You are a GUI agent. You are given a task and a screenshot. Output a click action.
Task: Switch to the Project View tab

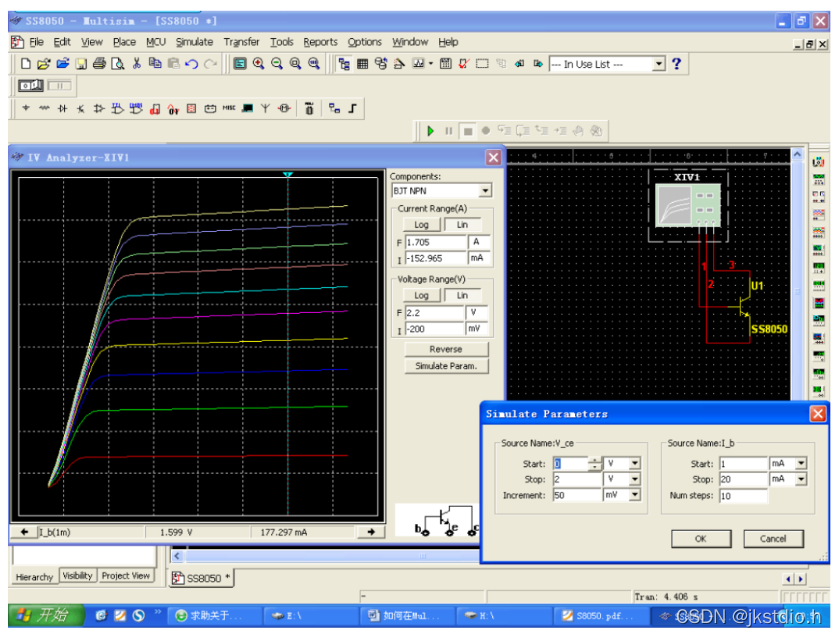(x=126, y=576)
